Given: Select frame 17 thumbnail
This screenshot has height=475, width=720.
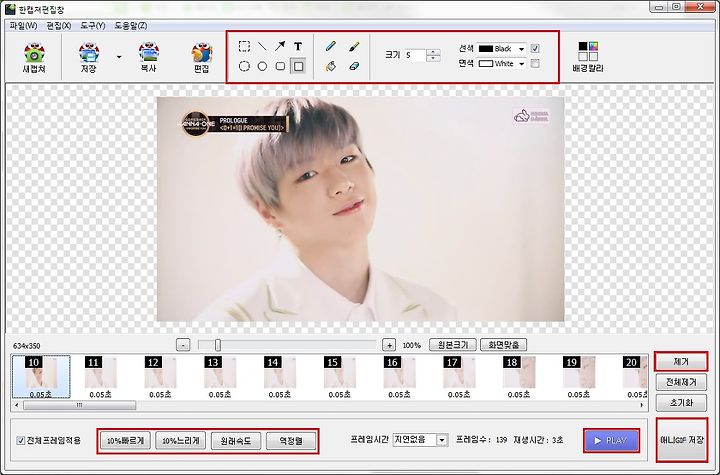Looking at the screenshot, I should 459,376.
